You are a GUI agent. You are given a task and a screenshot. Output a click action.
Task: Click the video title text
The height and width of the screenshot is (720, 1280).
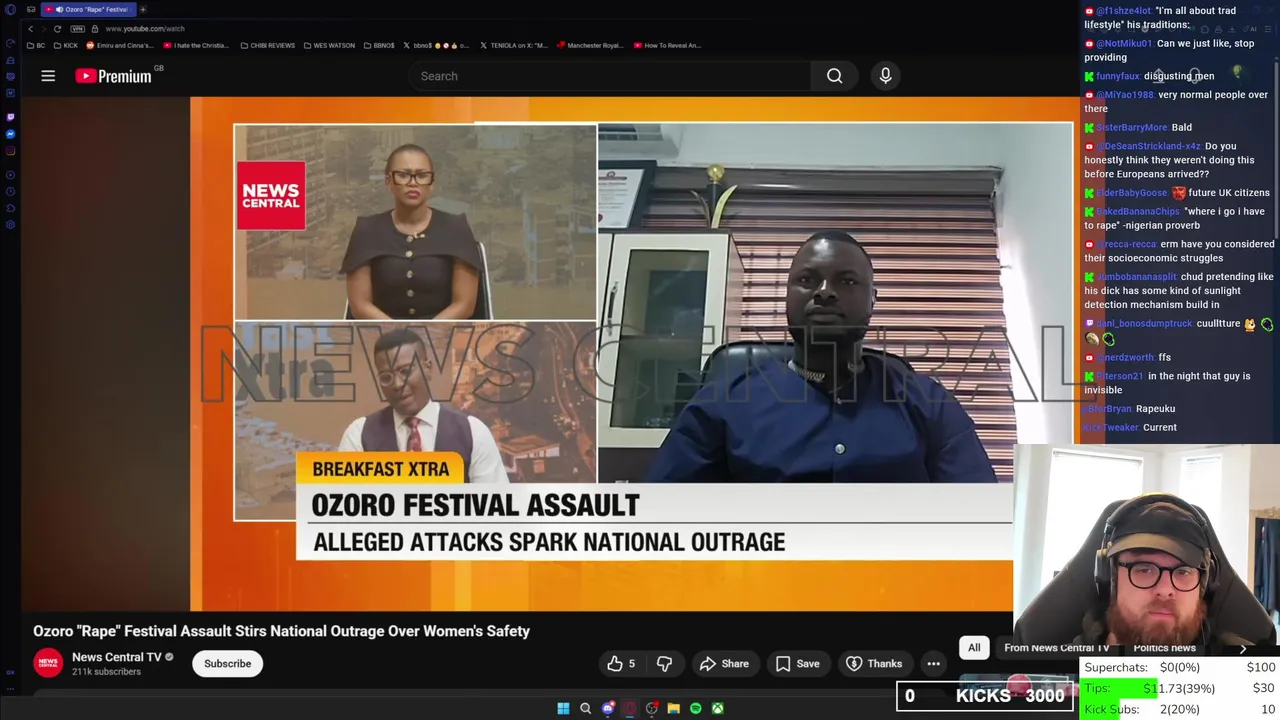tap(281, 631)
